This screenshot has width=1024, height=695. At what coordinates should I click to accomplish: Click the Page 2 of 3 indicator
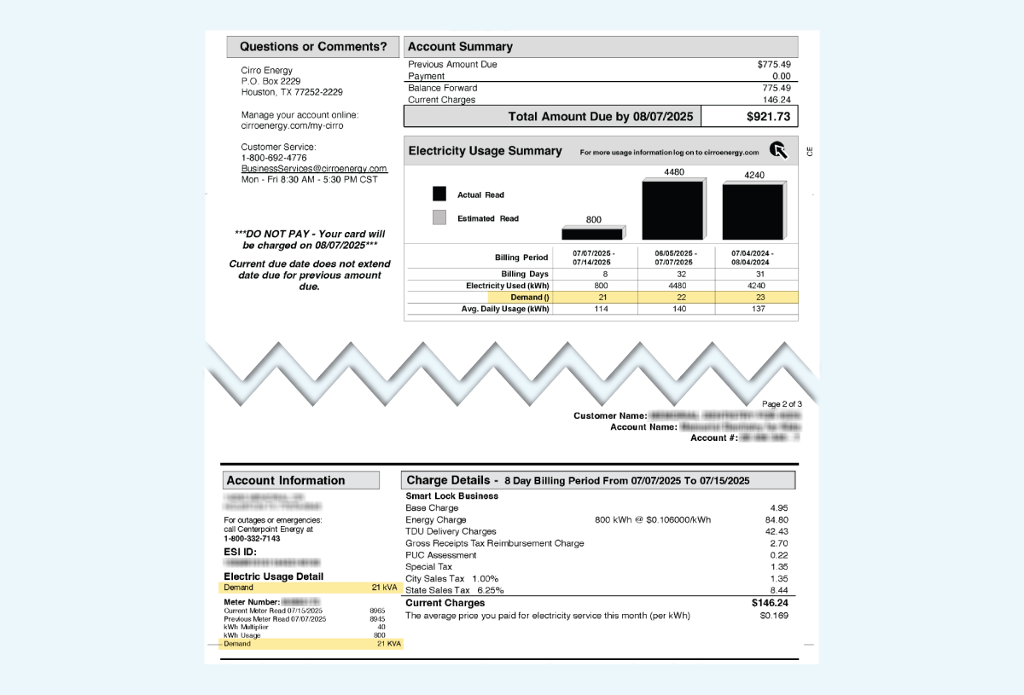tap(781, 404)
